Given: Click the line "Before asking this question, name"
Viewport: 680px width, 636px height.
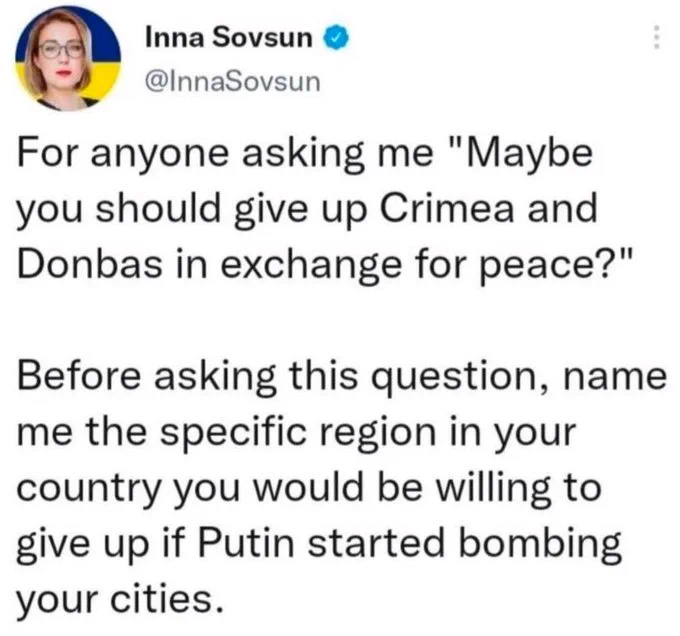Looking at the screenshot, I should pos(341,377).
